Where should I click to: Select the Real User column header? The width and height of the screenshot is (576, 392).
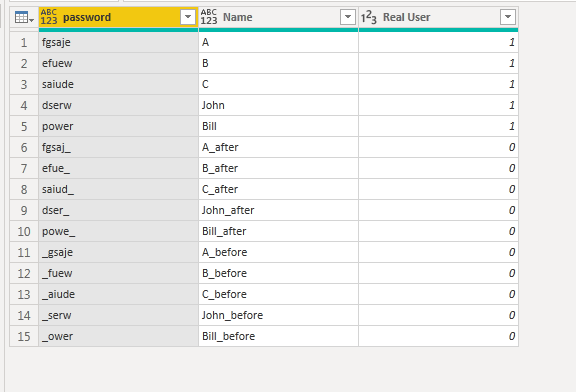[438, 17]
